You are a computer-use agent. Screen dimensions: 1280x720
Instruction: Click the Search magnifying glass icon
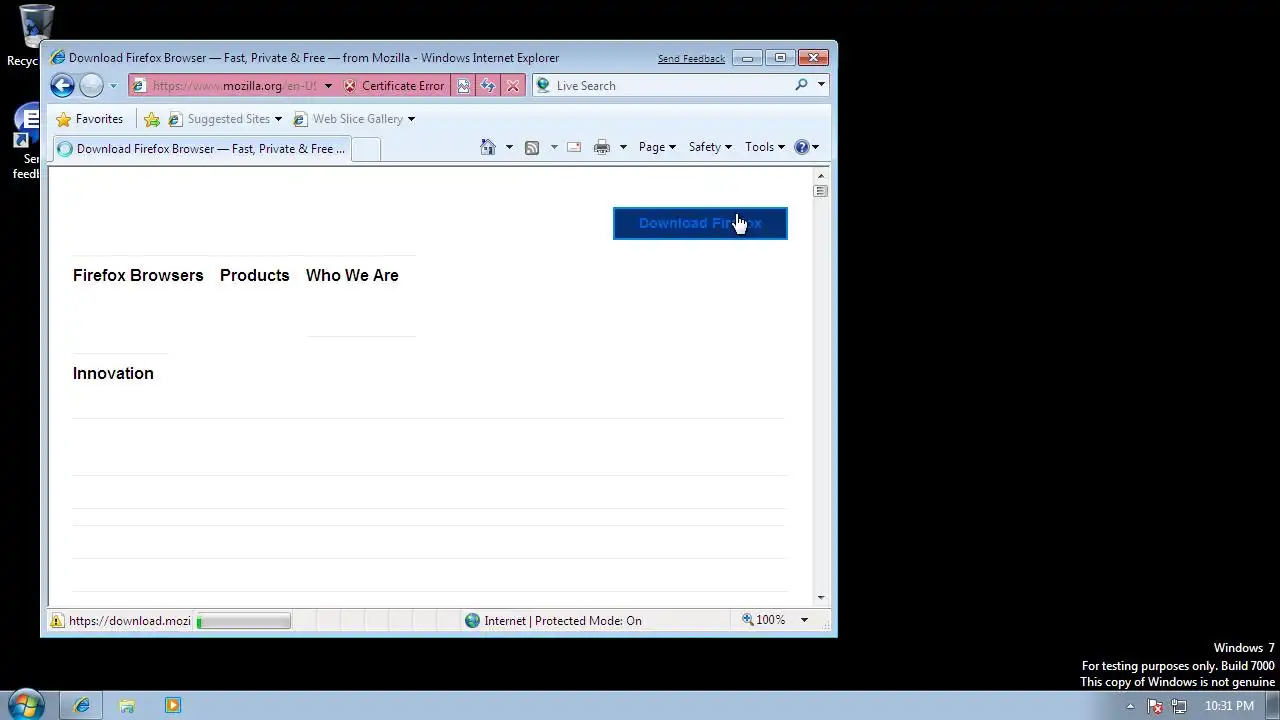coord(801,85)
